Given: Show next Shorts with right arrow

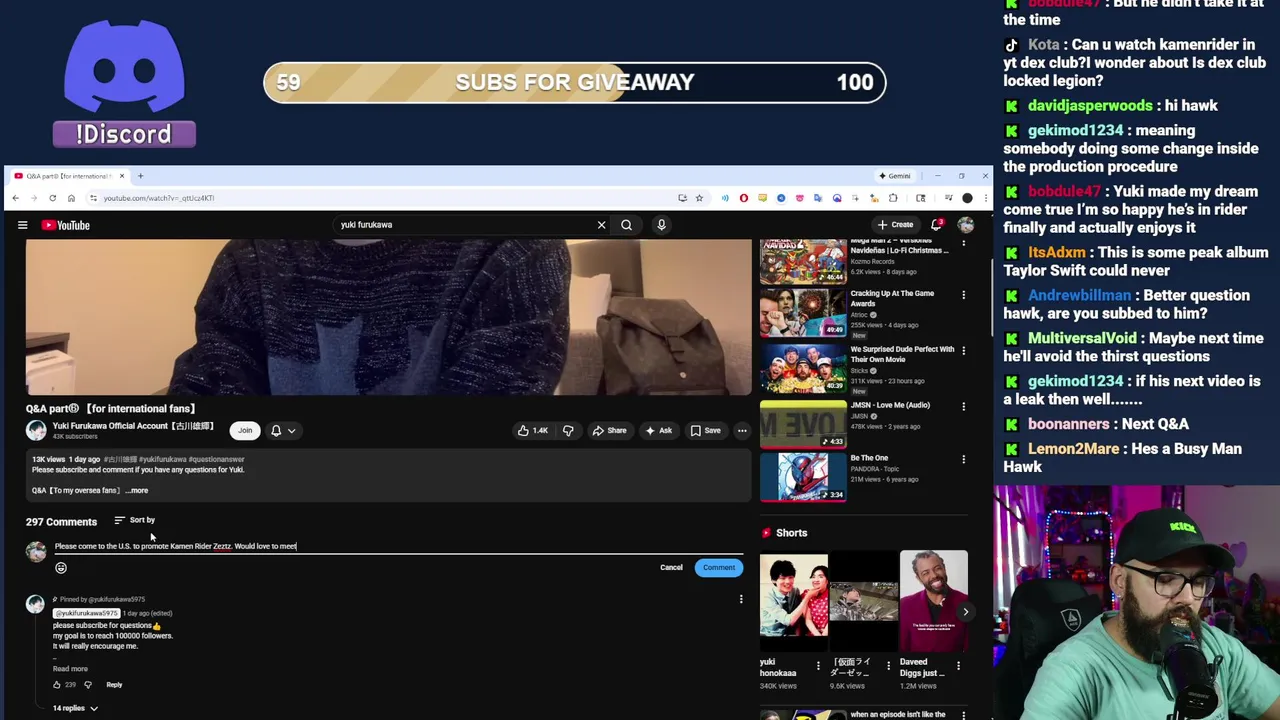Looking at the screenshot, I should point(965,612).
